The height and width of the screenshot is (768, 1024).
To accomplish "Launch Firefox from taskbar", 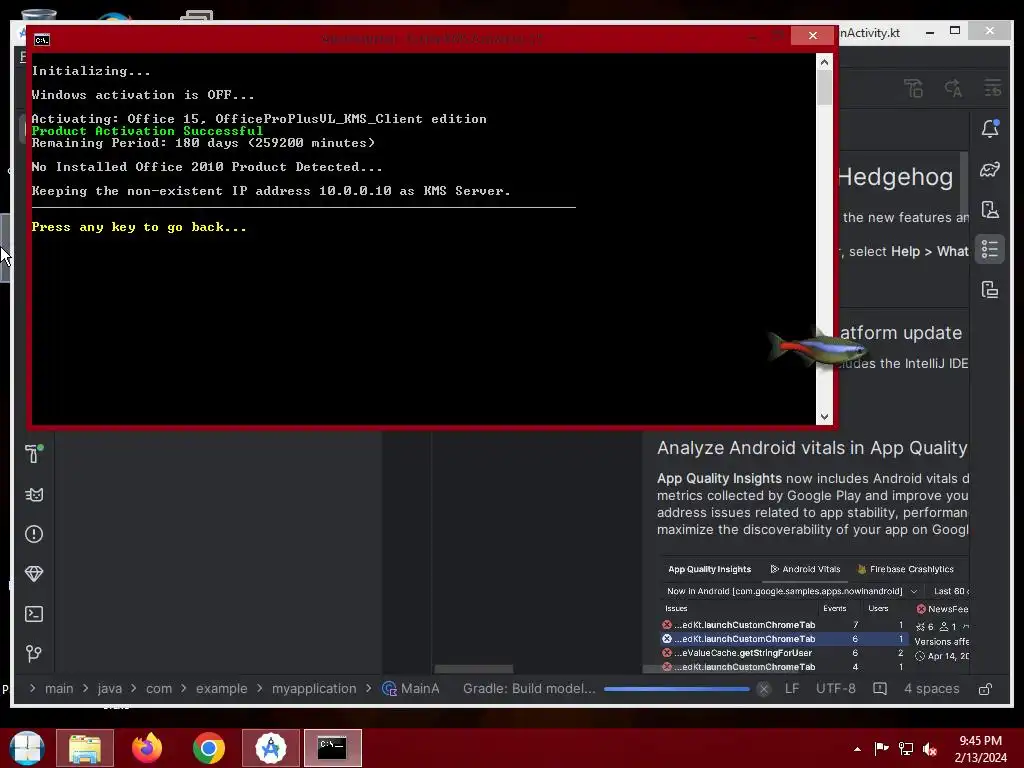I will click(147, 748).
